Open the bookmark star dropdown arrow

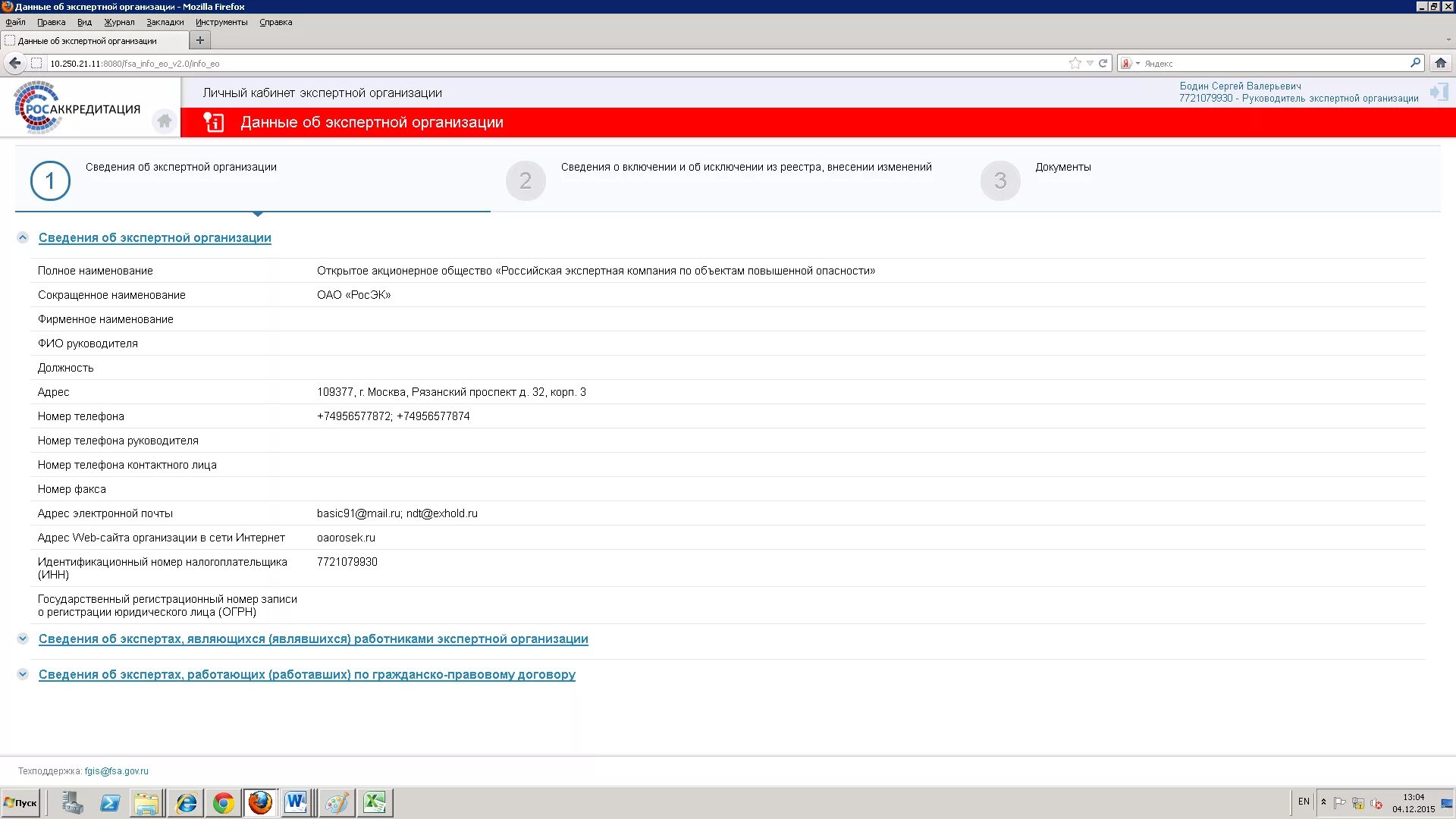coord(1090,64)
